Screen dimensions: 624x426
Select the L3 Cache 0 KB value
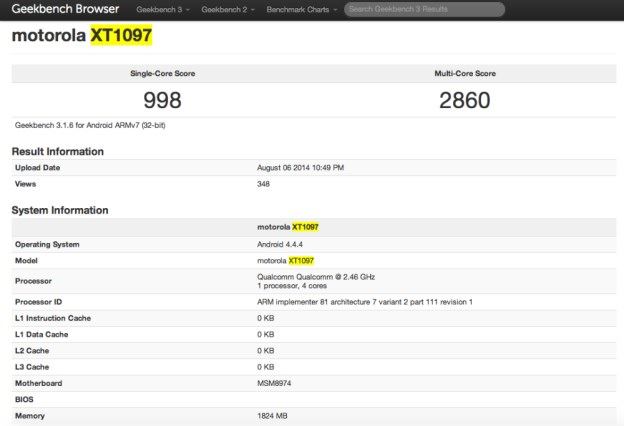[x=265, y=367]
